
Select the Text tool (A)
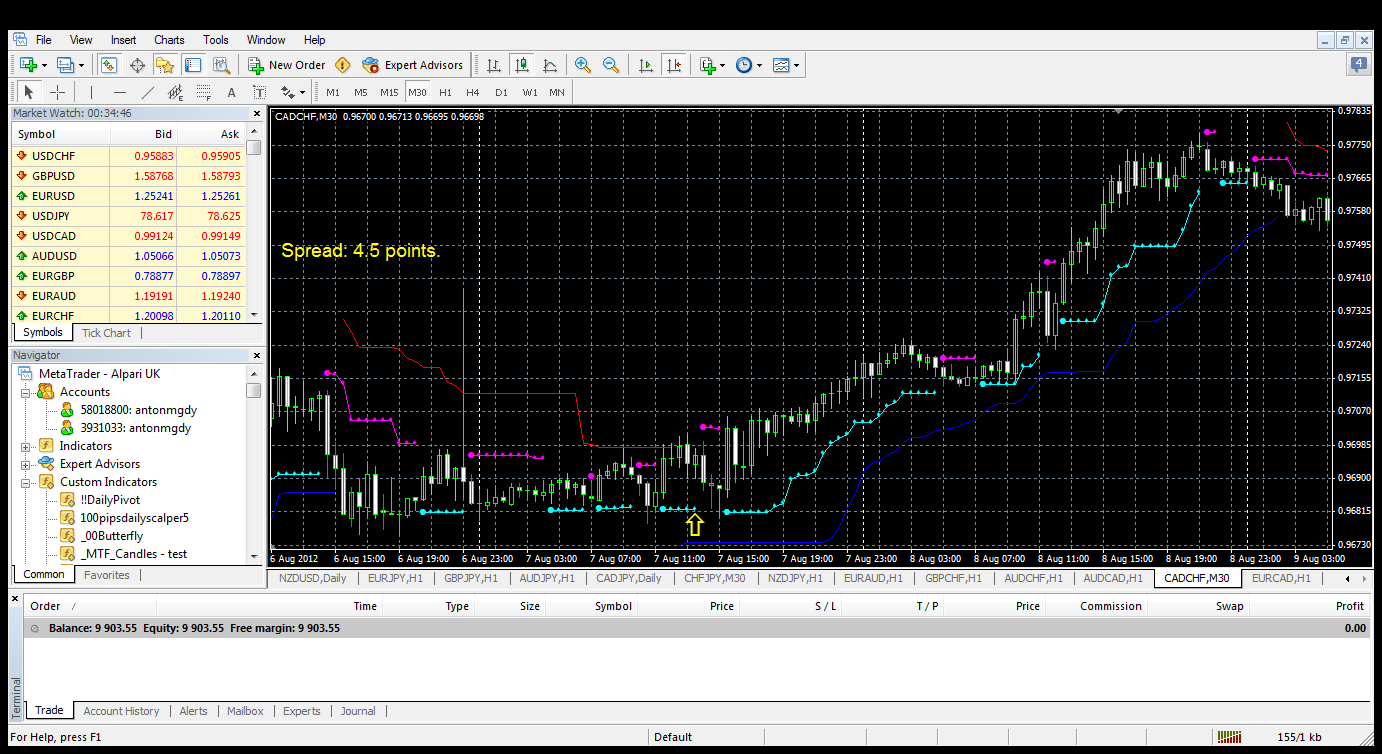point(231,92)
